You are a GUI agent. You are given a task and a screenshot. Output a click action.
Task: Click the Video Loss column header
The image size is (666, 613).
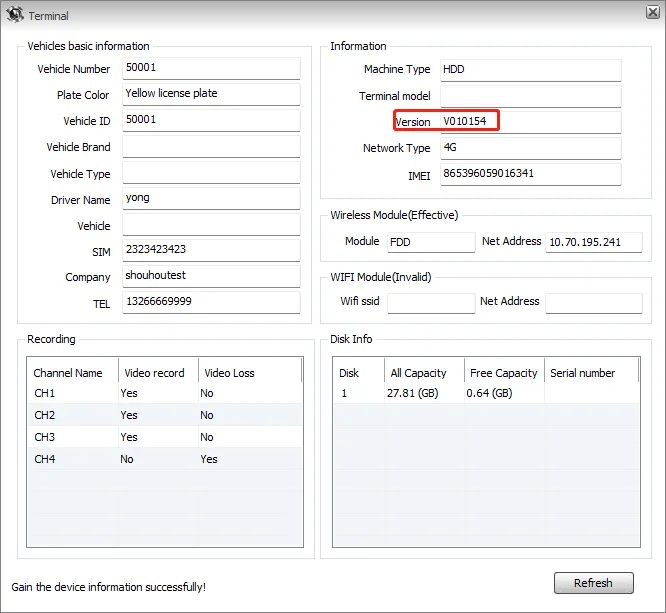[x=250, y=373]
